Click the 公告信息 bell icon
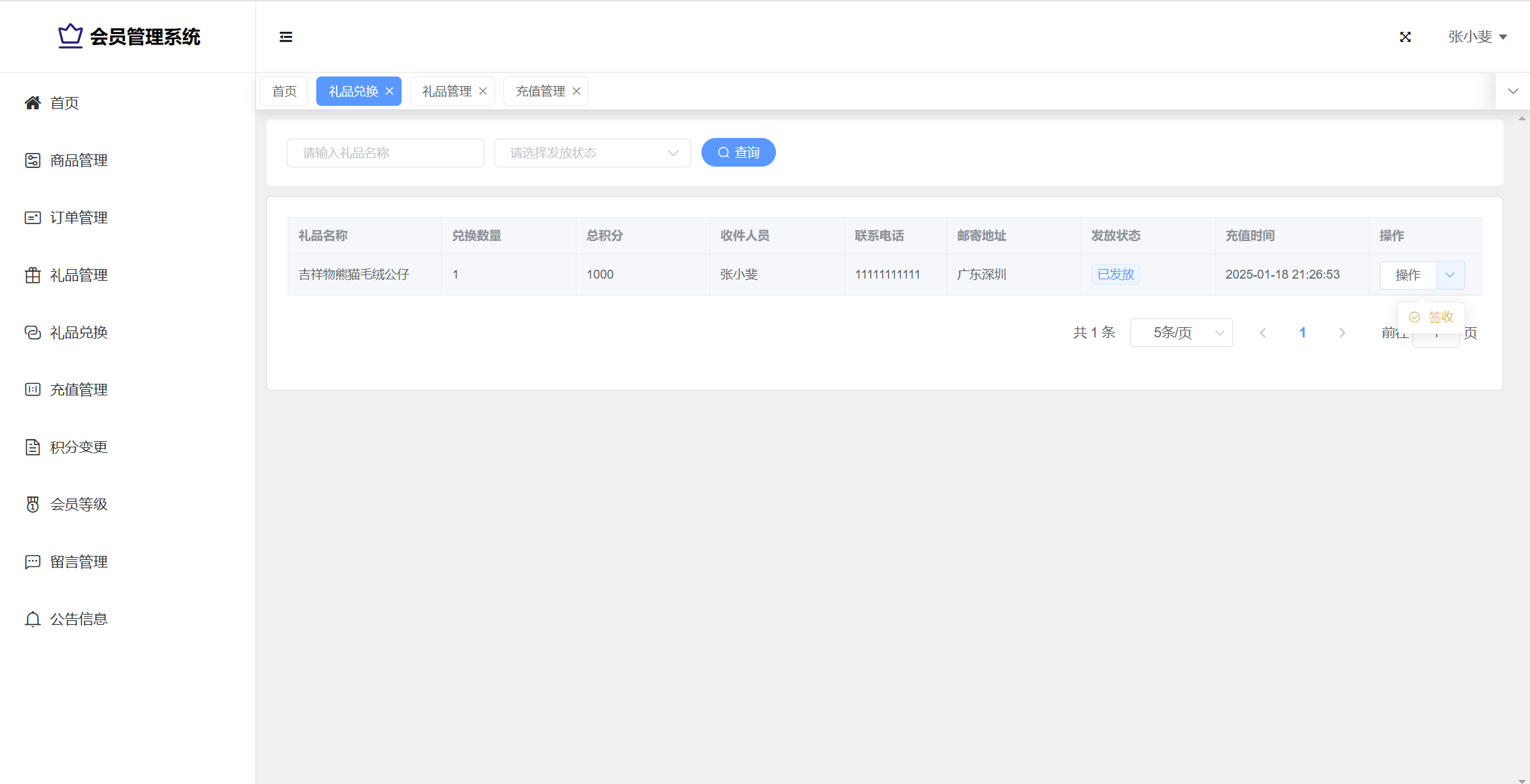Screen dimensions: 1530x784 click(x=32, y=619)
